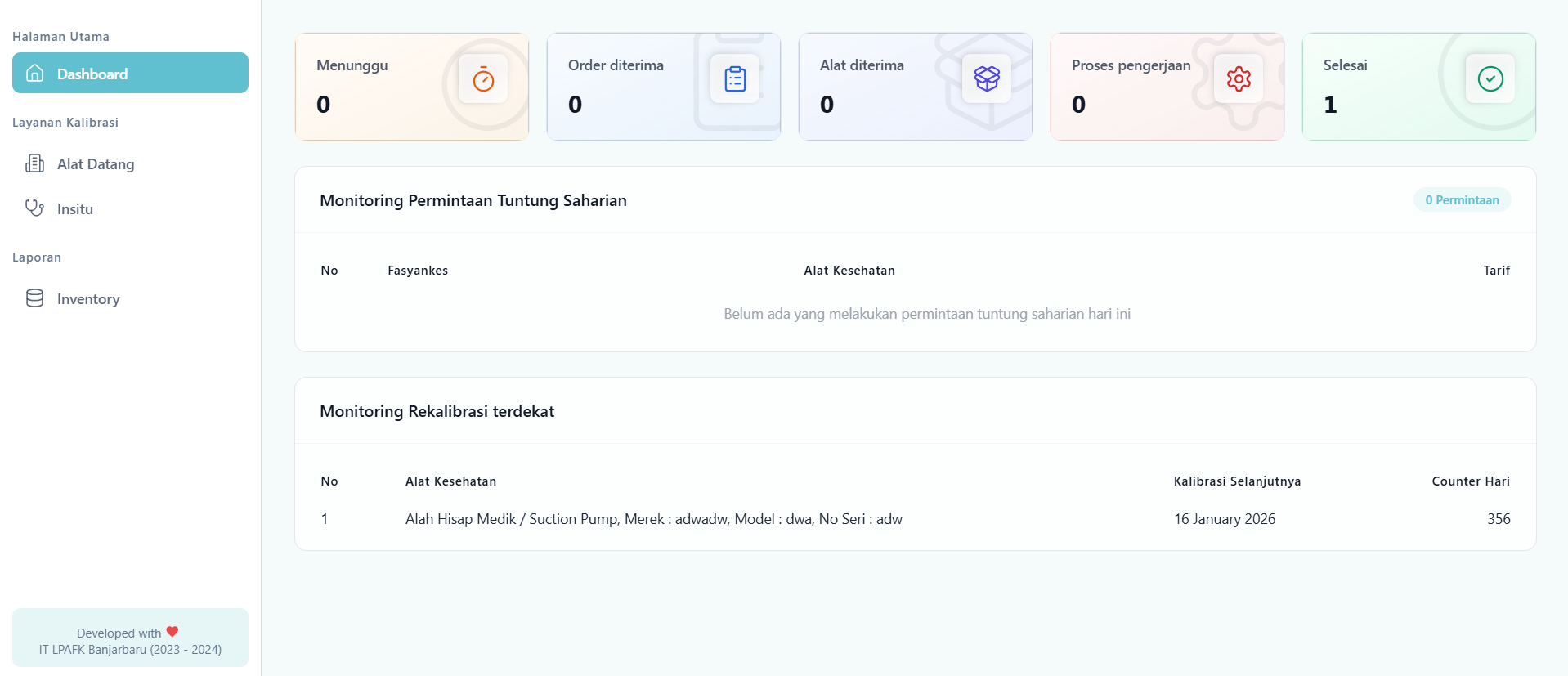Screen dimensions: 1568x676
Task: Click the 0 Permintaan badge
Action: [1462, 200]
